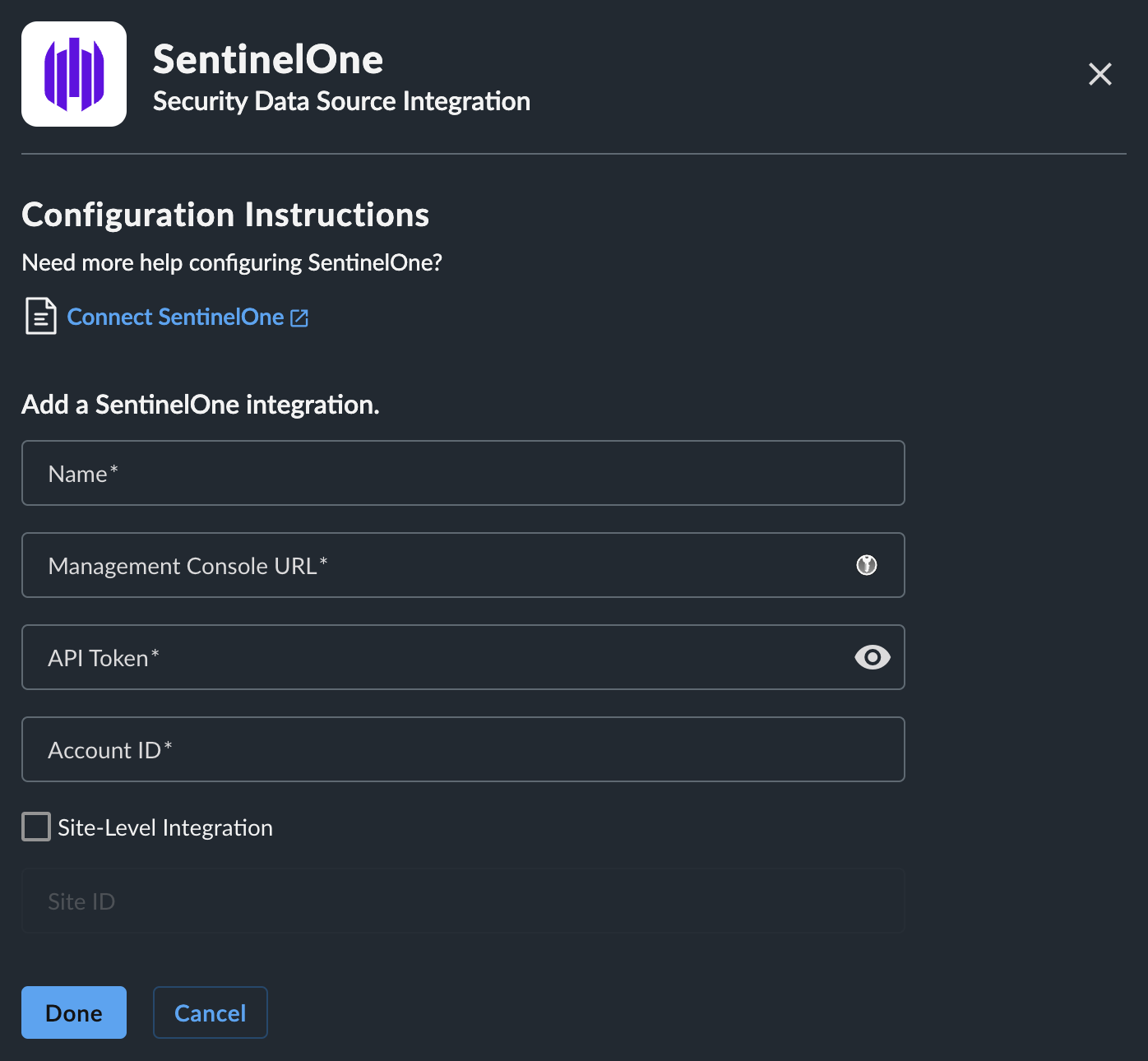Image resolution: width=1148 pixels, height=1061 pixels.
Task: Click the SentinelOne purple logo icon
Action: tap(74, 74)
